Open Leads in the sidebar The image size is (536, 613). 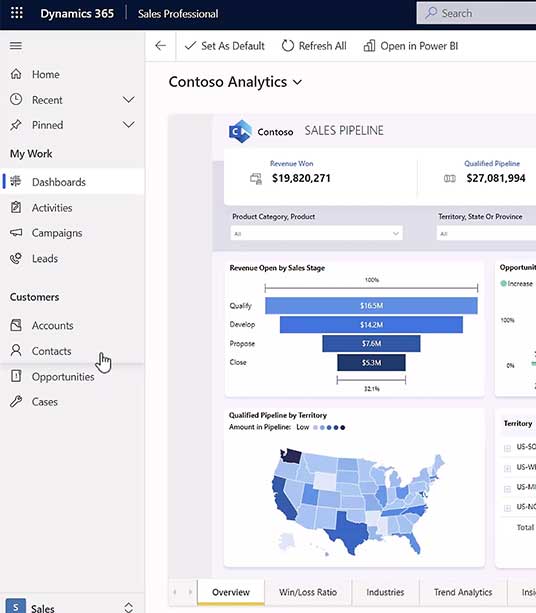pyautogui.click(x=72, y=258)
